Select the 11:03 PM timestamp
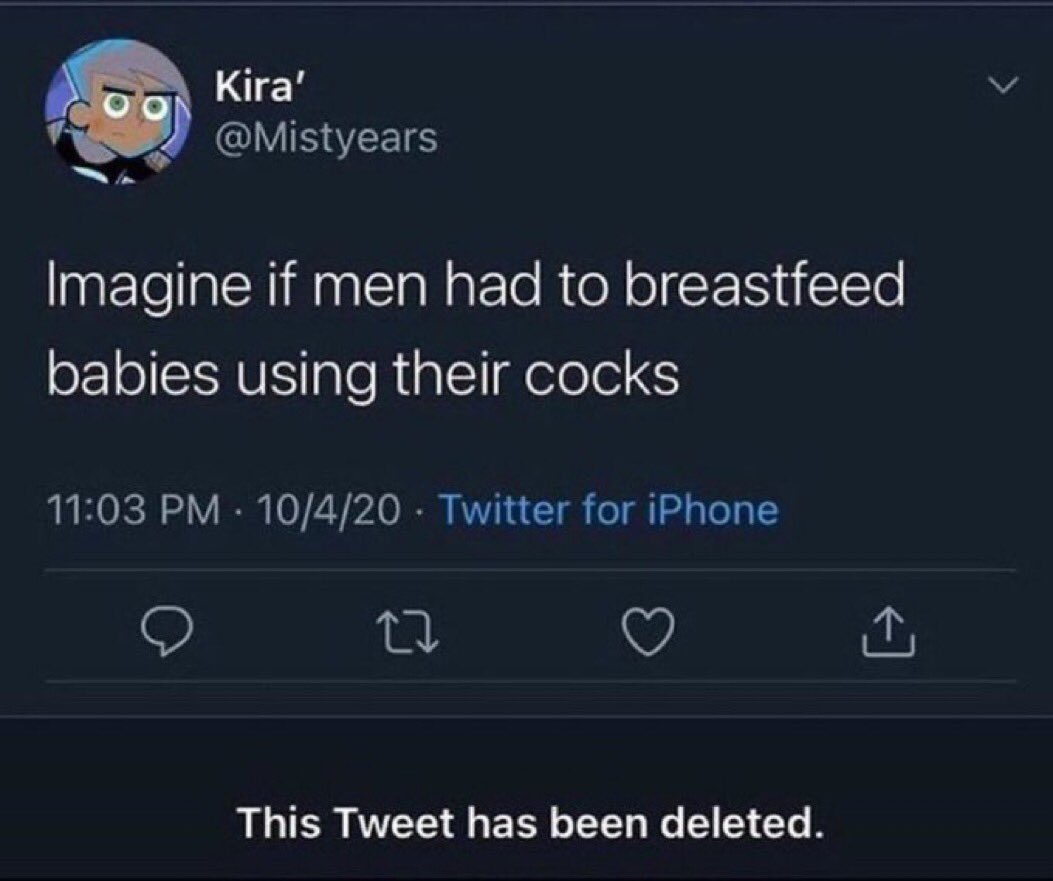Viewport: 1053px width, 881px height. click(x=134, y=510)
